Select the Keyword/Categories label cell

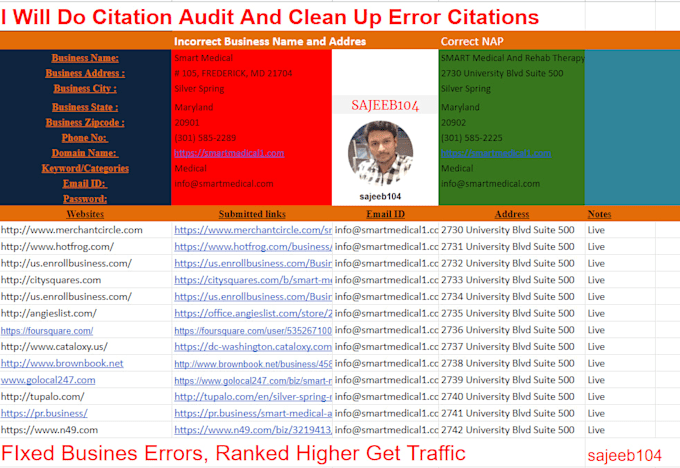[85, 168]
